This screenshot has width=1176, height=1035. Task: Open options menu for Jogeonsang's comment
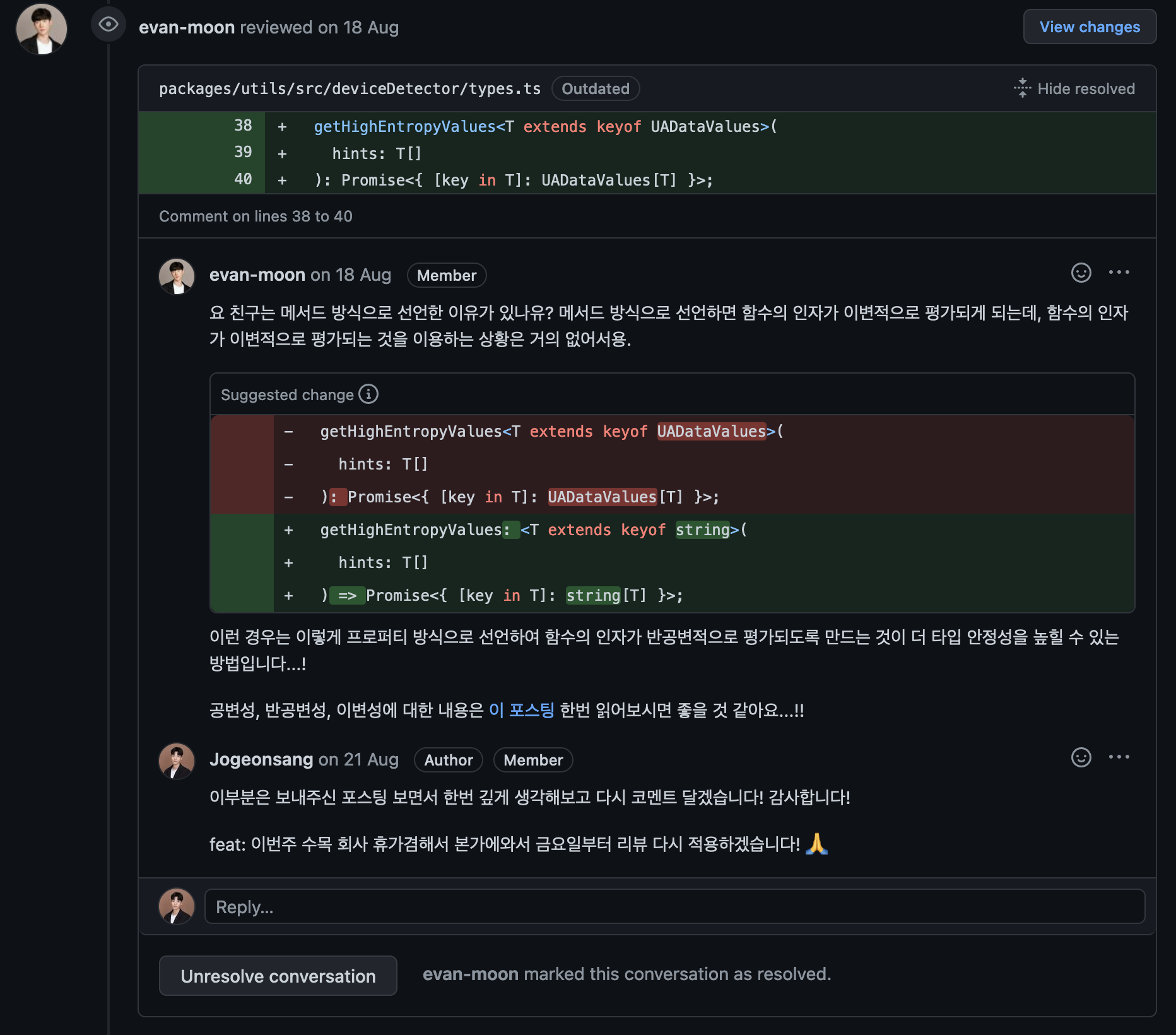pyautogui.click(x=1119, y=757)
